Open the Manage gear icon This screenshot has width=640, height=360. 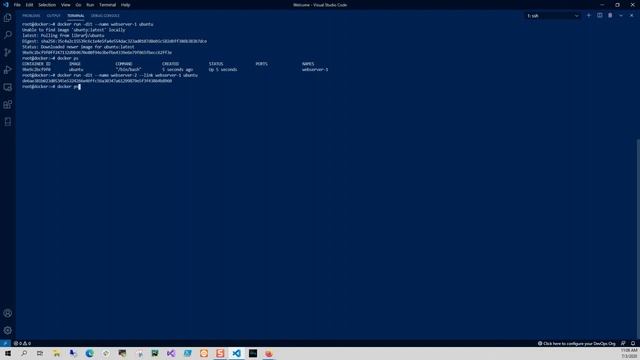click(x=7, y=330)
